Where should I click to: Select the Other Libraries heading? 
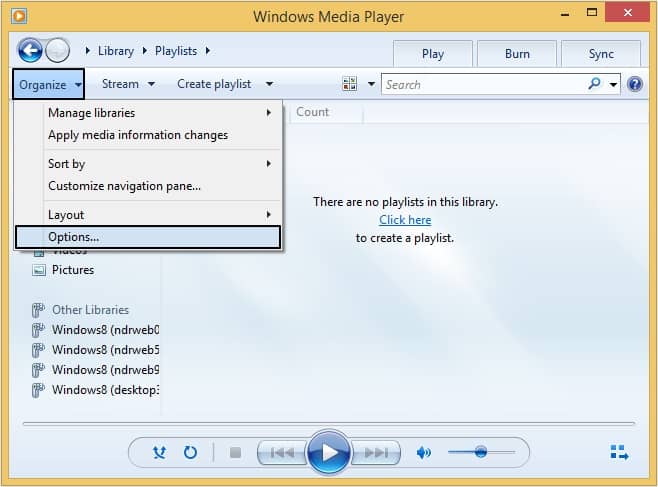[90, 310]
